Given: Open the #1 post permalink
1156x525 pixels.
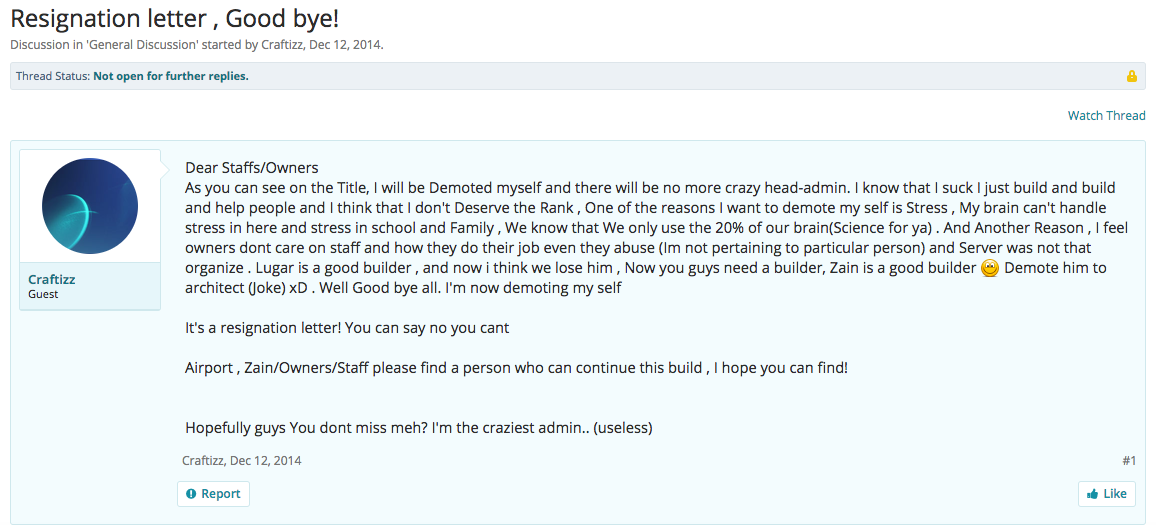Looking at the screenshot, I should (x=1129, y=461).
